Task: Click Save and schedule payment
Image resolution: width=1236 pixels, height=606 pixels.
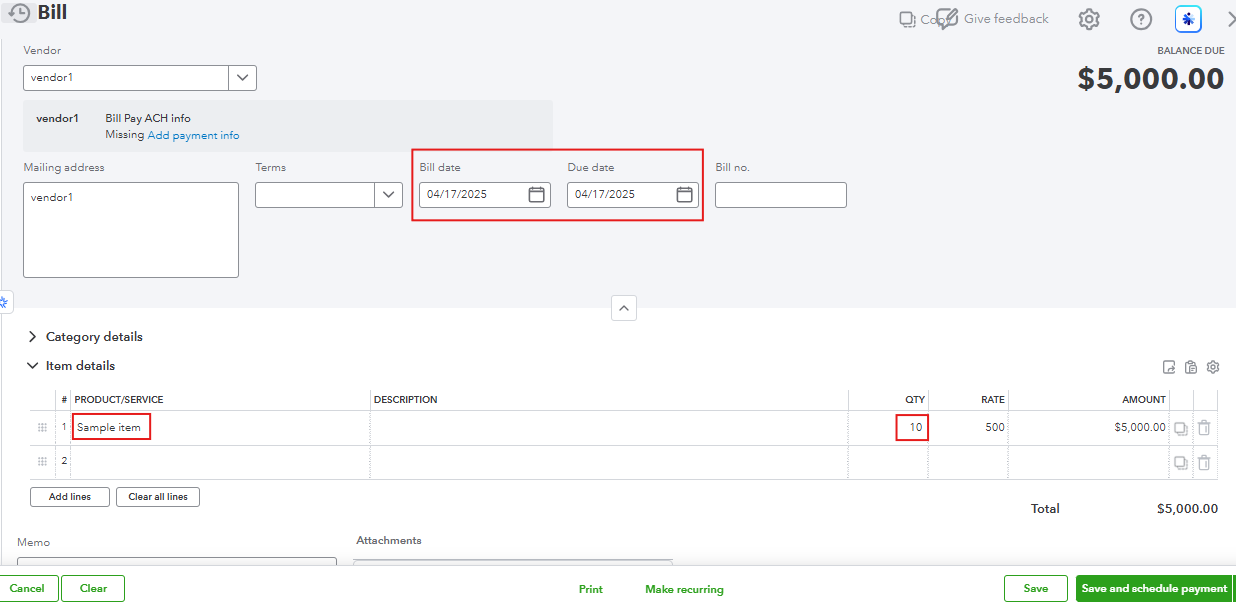Action: [x=1153, y=589]
